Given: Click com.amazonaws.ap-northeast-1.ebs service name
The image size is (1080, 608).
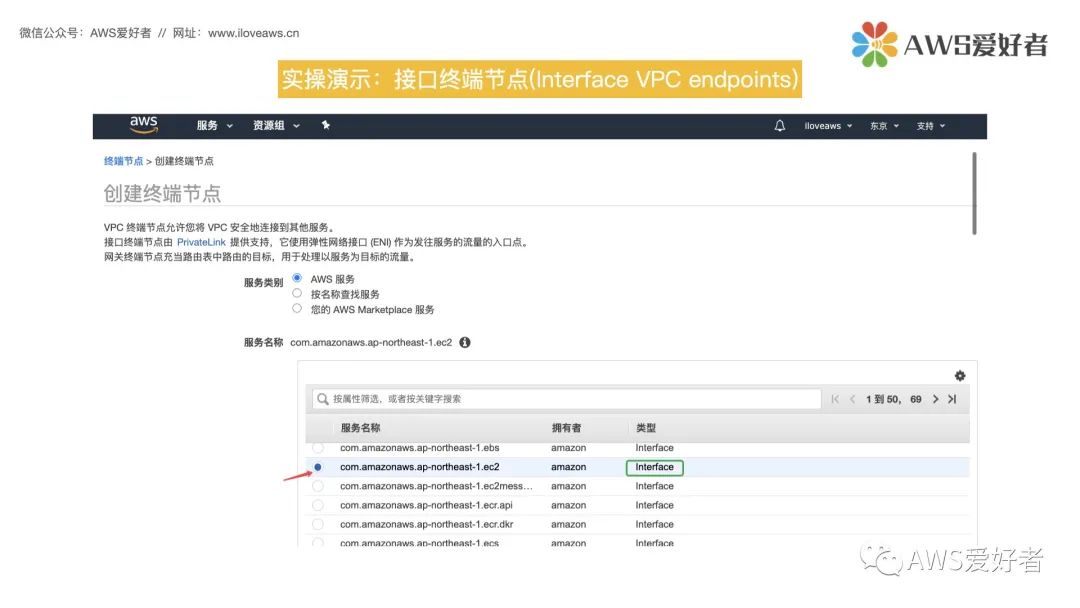Looking at the screenshot, I should [419, 448].
